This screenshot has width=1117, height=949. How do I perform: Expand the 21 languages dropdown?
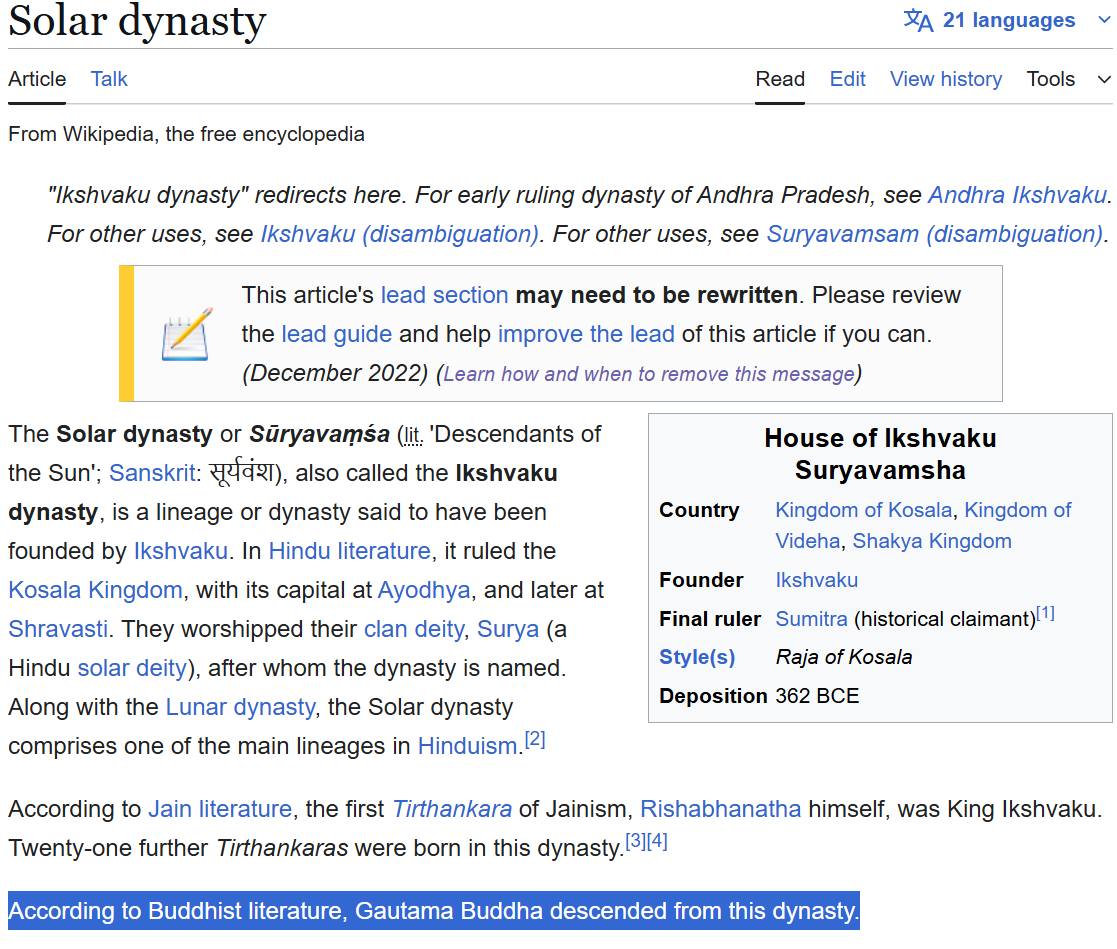(x=1007, y=20)
